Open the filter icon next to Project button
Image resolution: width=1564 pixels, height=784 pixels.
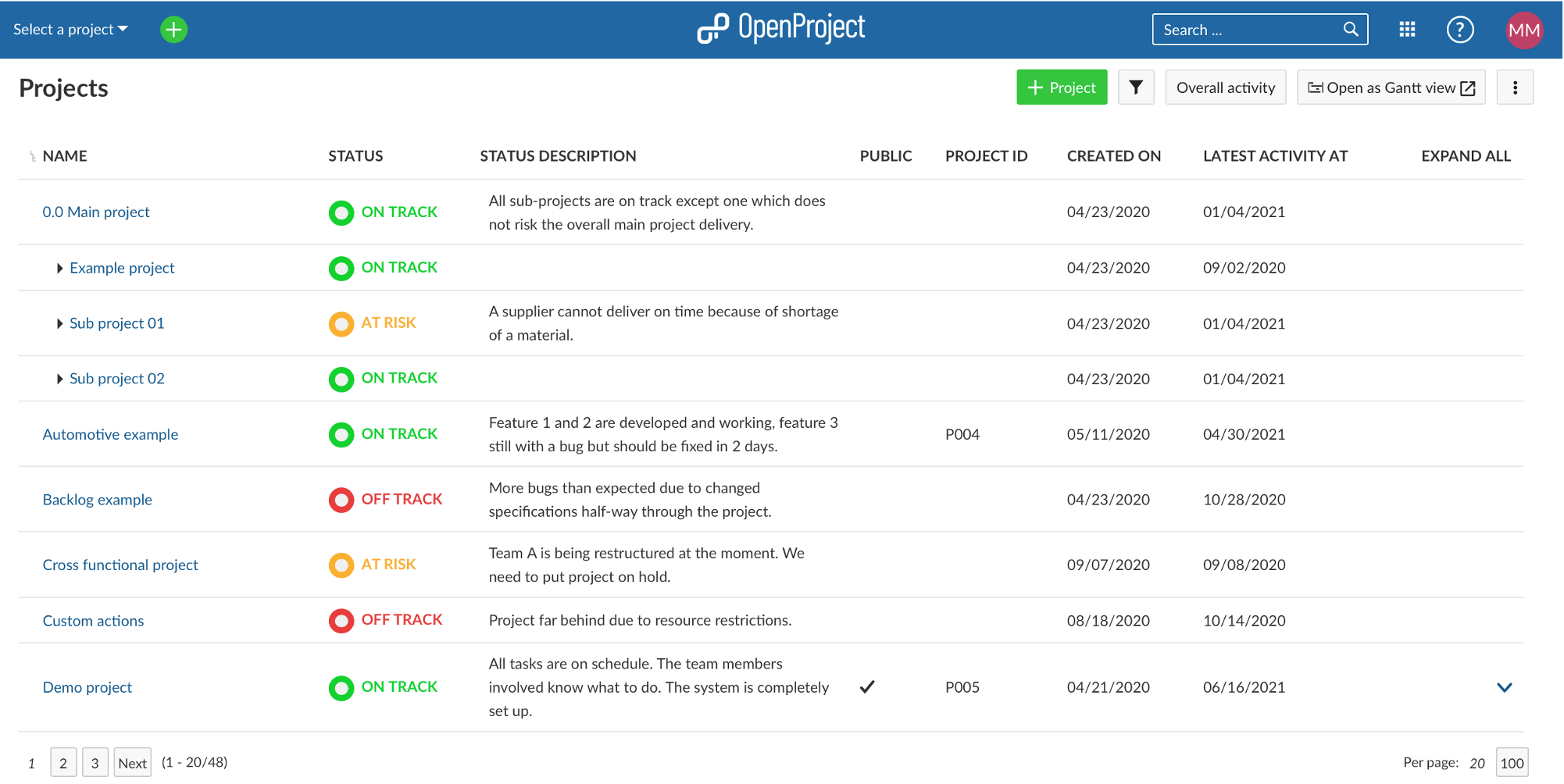[1136, 87]
